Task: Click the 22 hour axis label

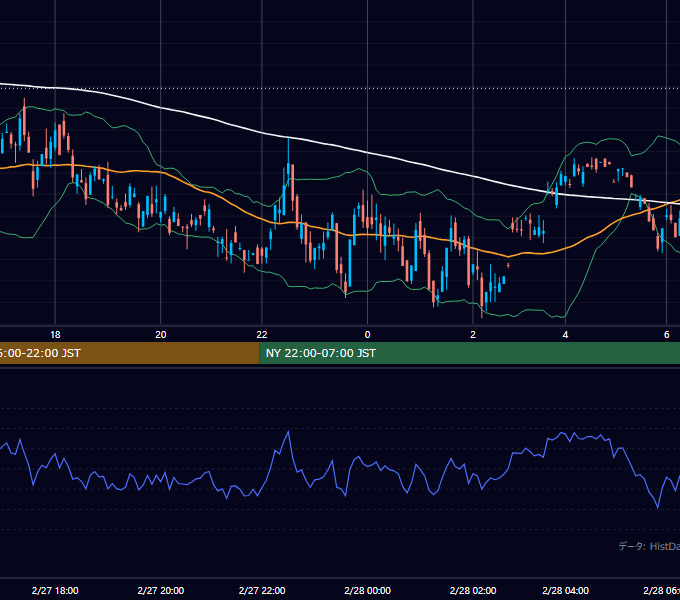Action: click(262, 335)
